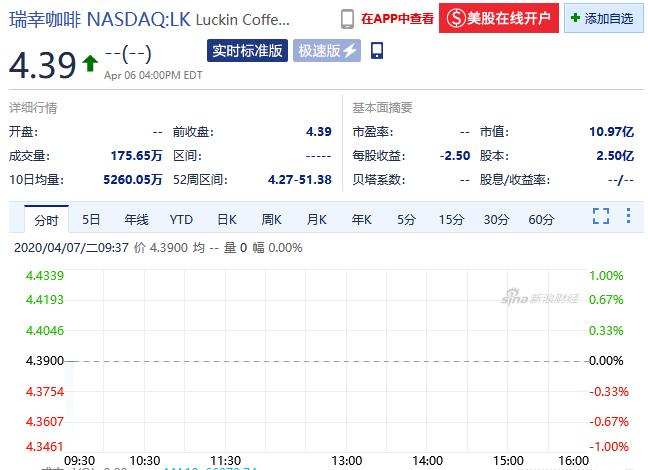Click the chart at the 4.3900 baseline
The image size is (648, 470).
[x=326, y=361]
